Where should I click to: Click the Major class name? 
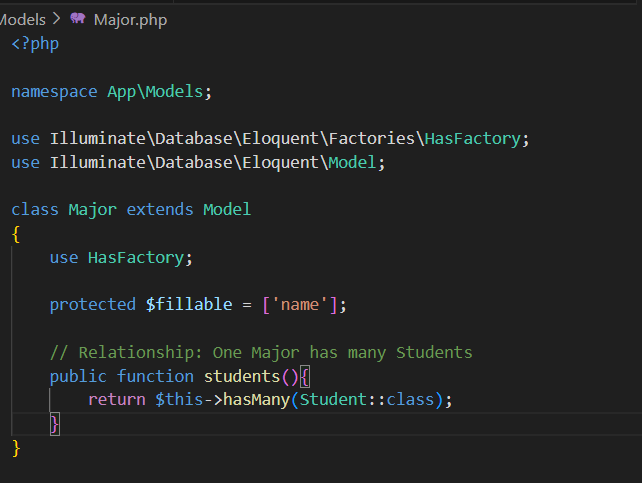tap(92, 209)
